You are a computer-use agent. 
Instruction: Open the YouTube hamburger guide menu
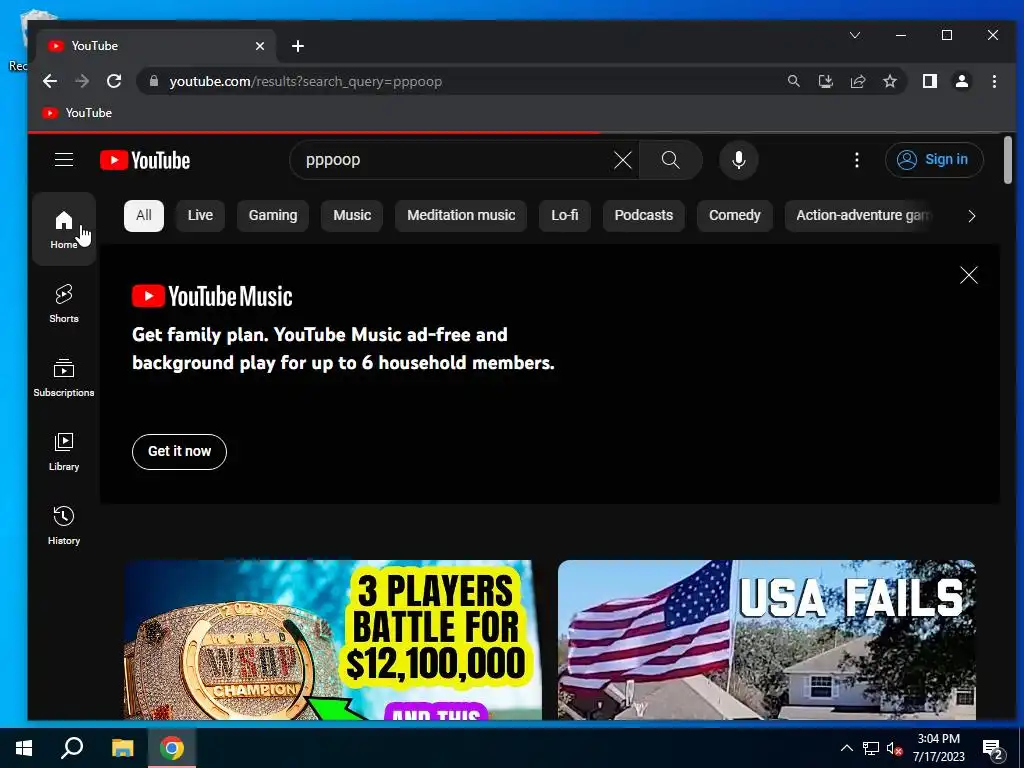[x=64, y=160]
